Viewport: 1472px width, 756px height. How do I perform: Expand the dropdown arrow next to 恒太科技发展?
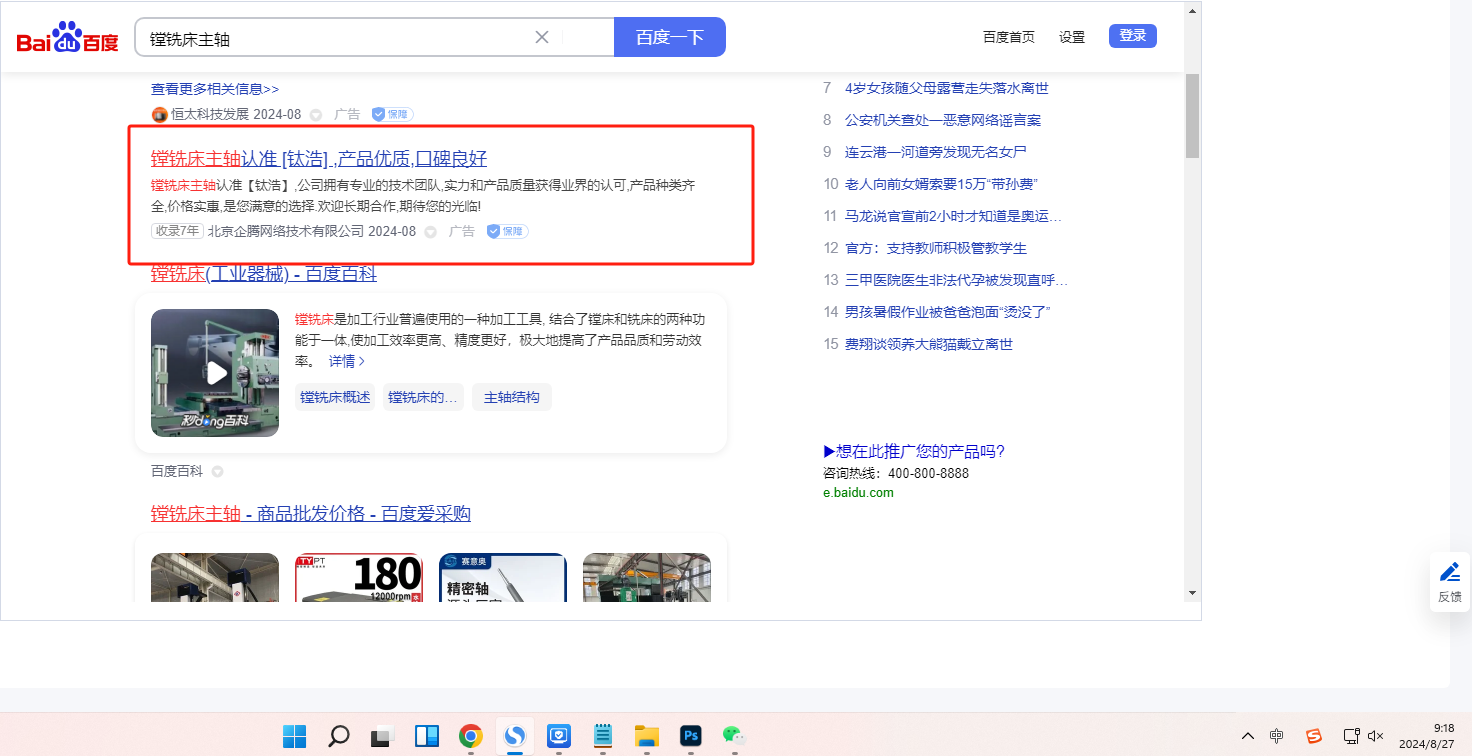(316, 115)
